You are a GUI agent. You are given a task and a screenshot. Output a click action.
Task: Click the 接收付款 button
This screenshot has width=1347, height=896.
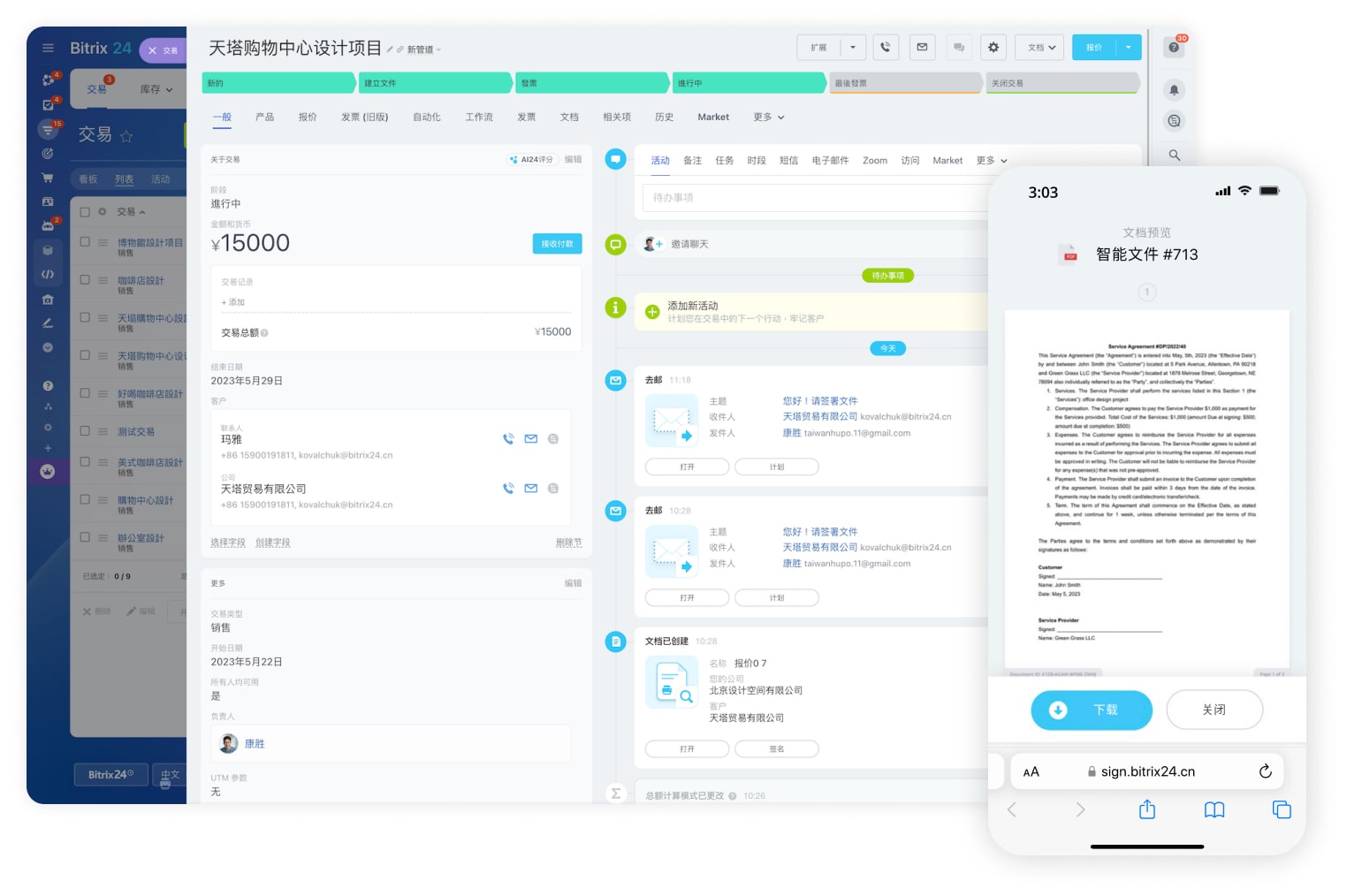(x=557, y=244)
